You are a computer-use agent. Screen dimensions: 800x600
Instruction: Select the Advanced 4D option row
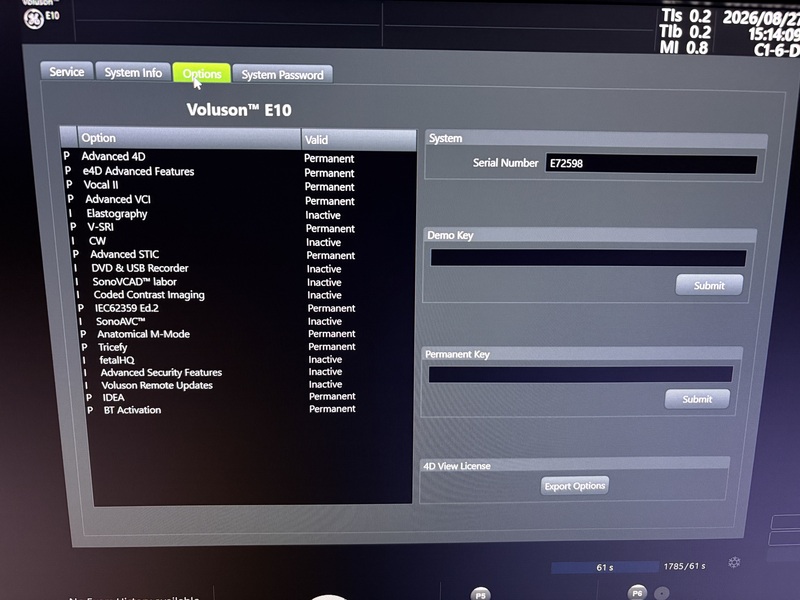tap(238, 157)
